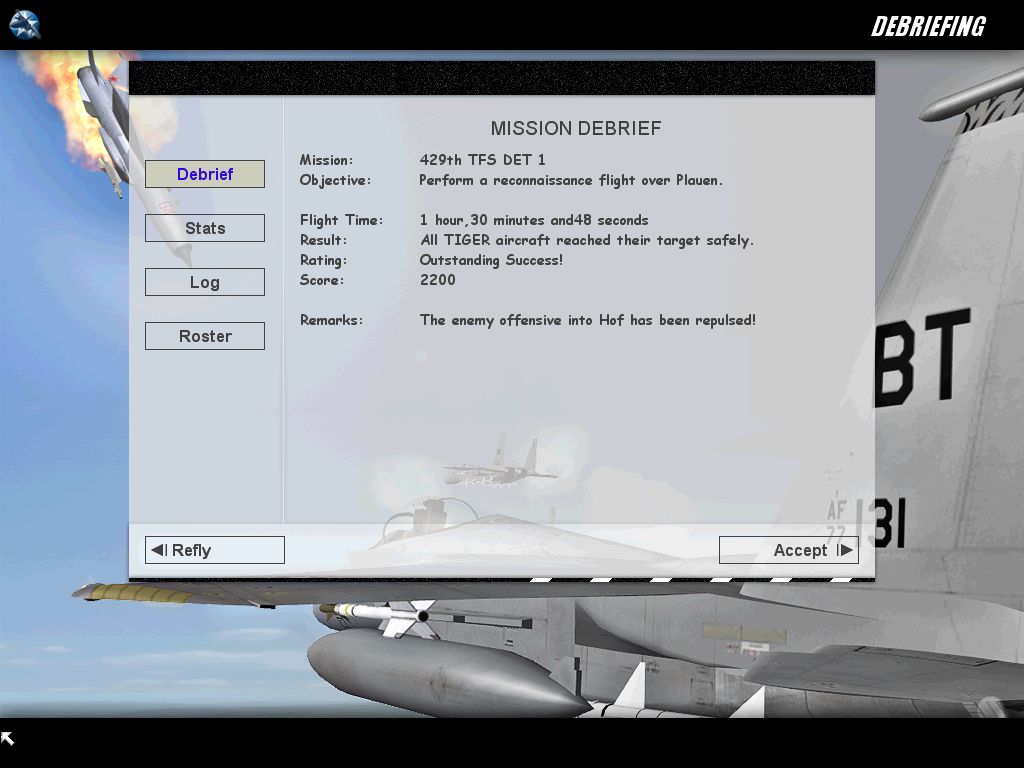Switch to the Log tab
This screenshot has height=768, width=1024.
coord(205,282)
